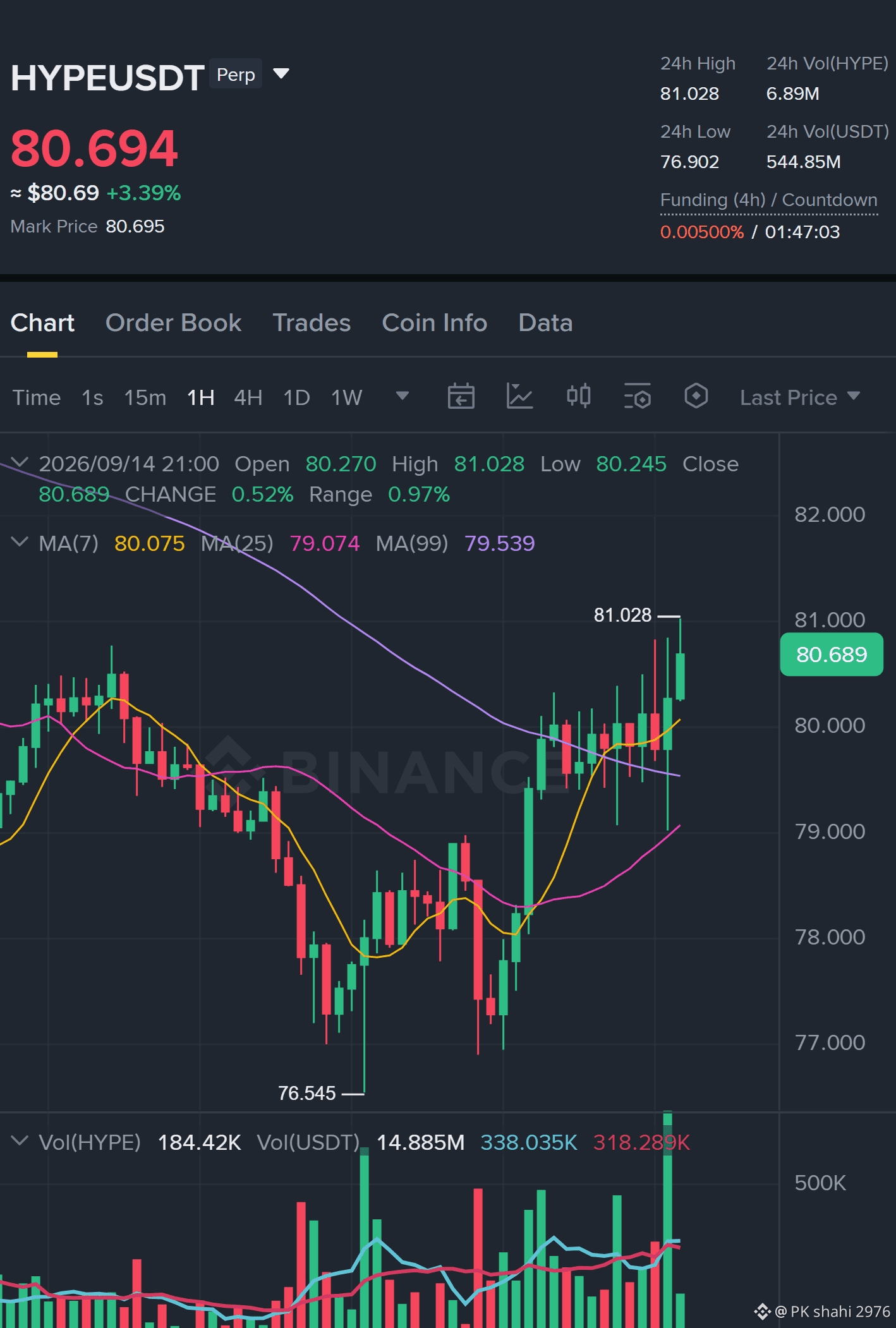
Task: Collapse the MA indicator legend
Action: click(x=20, y=542)
